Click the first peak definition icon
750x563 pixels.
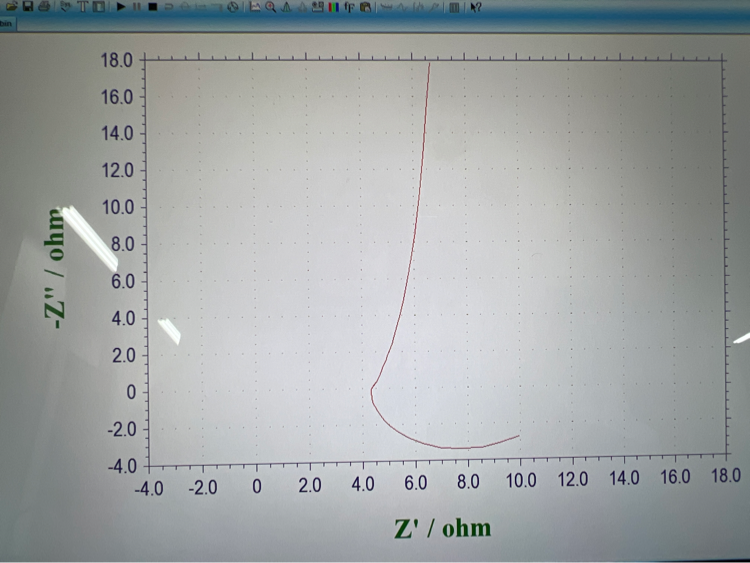click(x=286, y=7)
